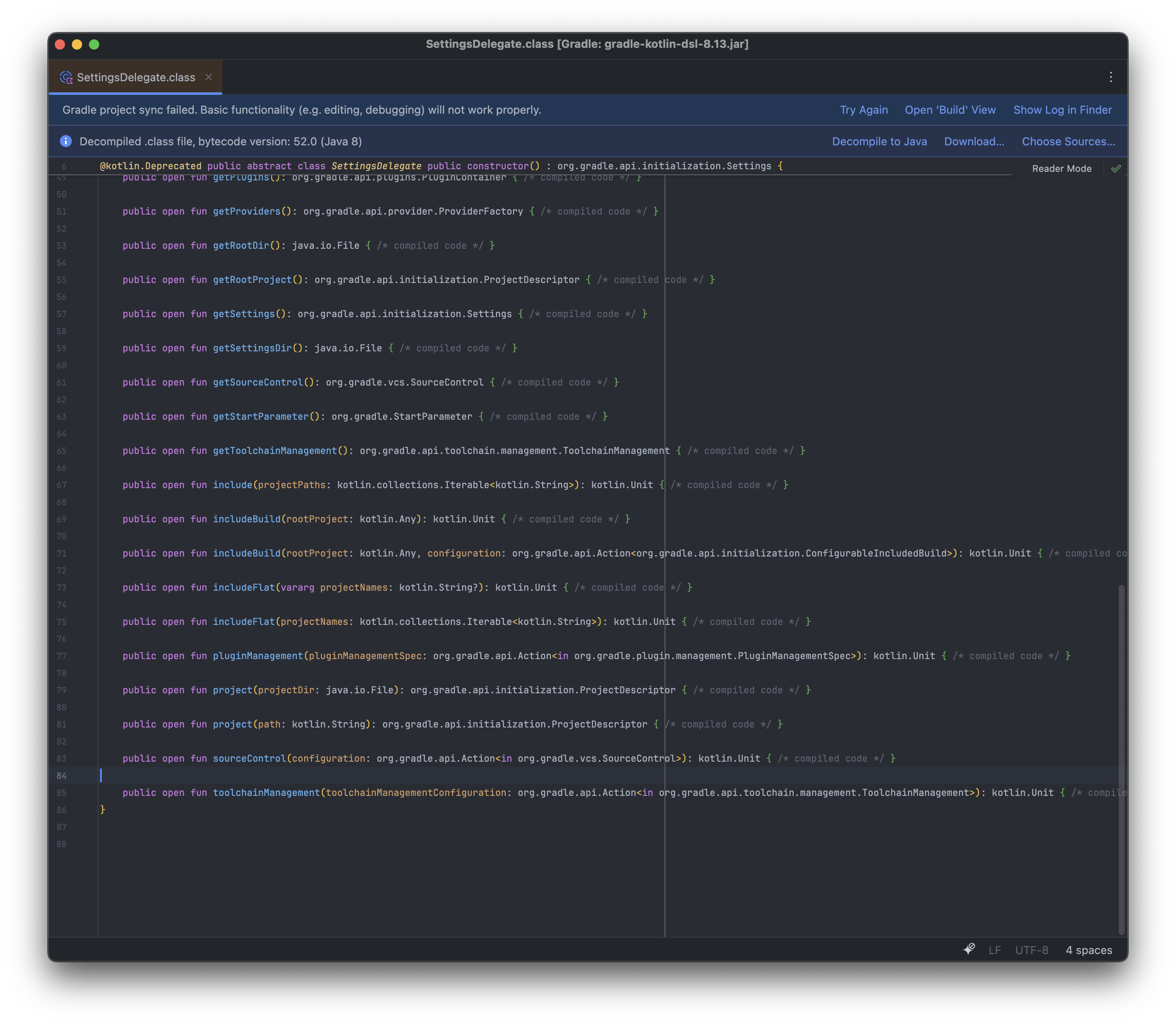
Task: Click the getSettingsDir function name
Action: 252,348
